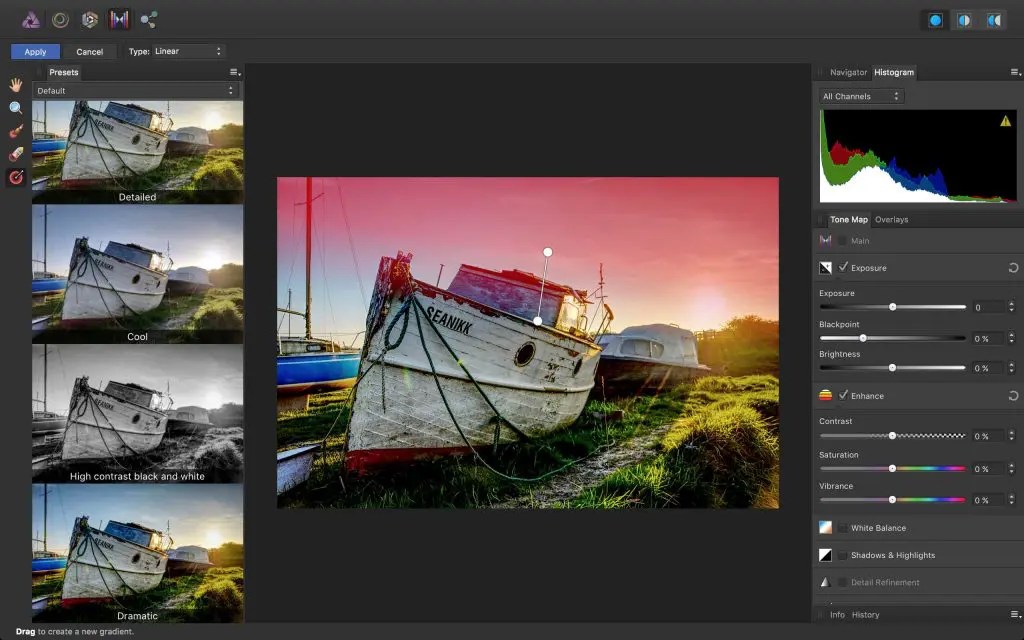Open the Presets panel options menu

[234, 72]
